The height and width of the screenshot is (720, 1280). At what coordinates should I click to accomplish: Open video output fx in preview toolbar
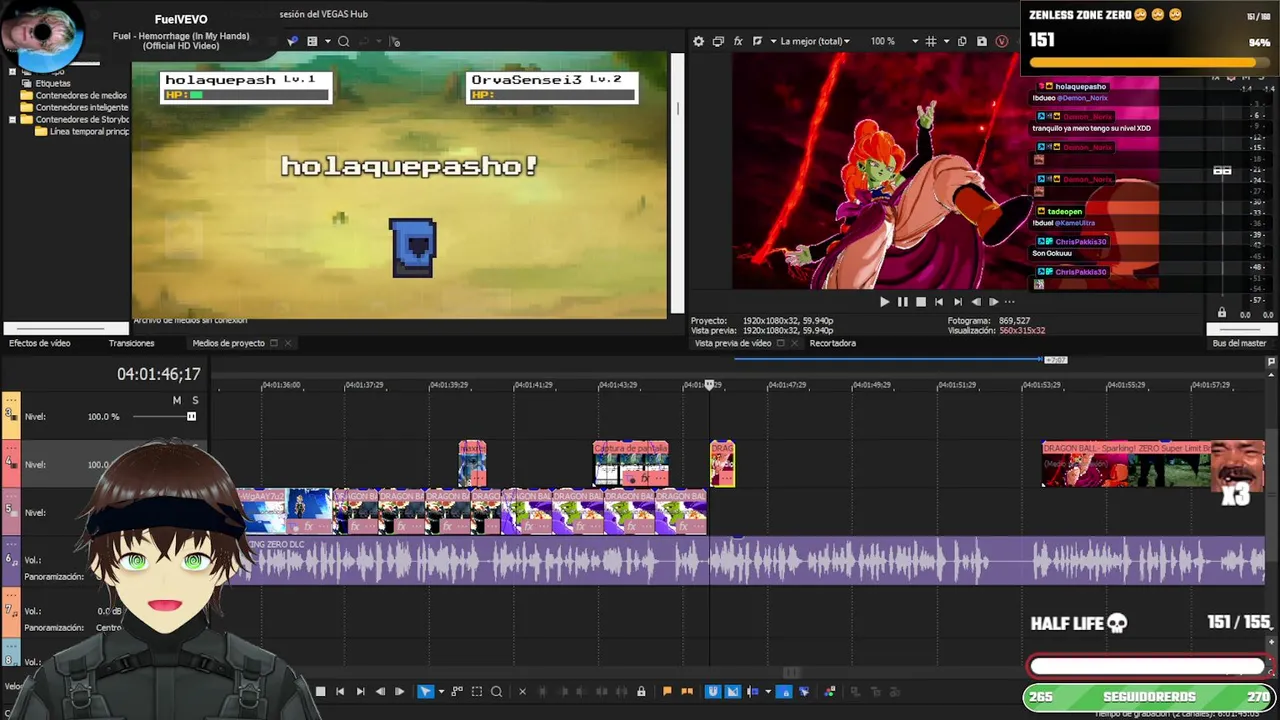point(738,41)
